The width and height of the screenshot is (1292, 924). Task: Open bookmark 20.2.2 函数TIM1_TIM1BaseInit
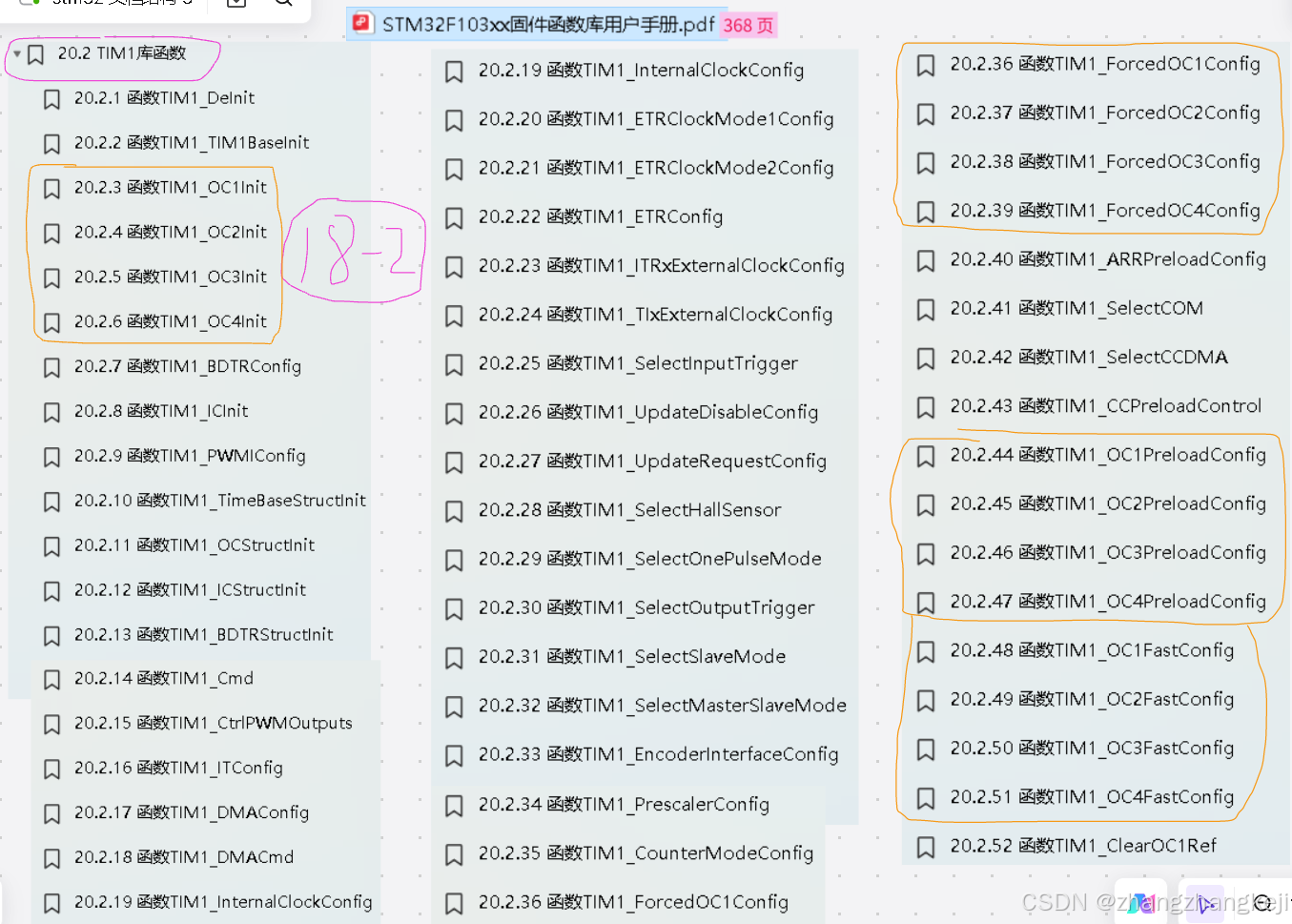[192, 143]
